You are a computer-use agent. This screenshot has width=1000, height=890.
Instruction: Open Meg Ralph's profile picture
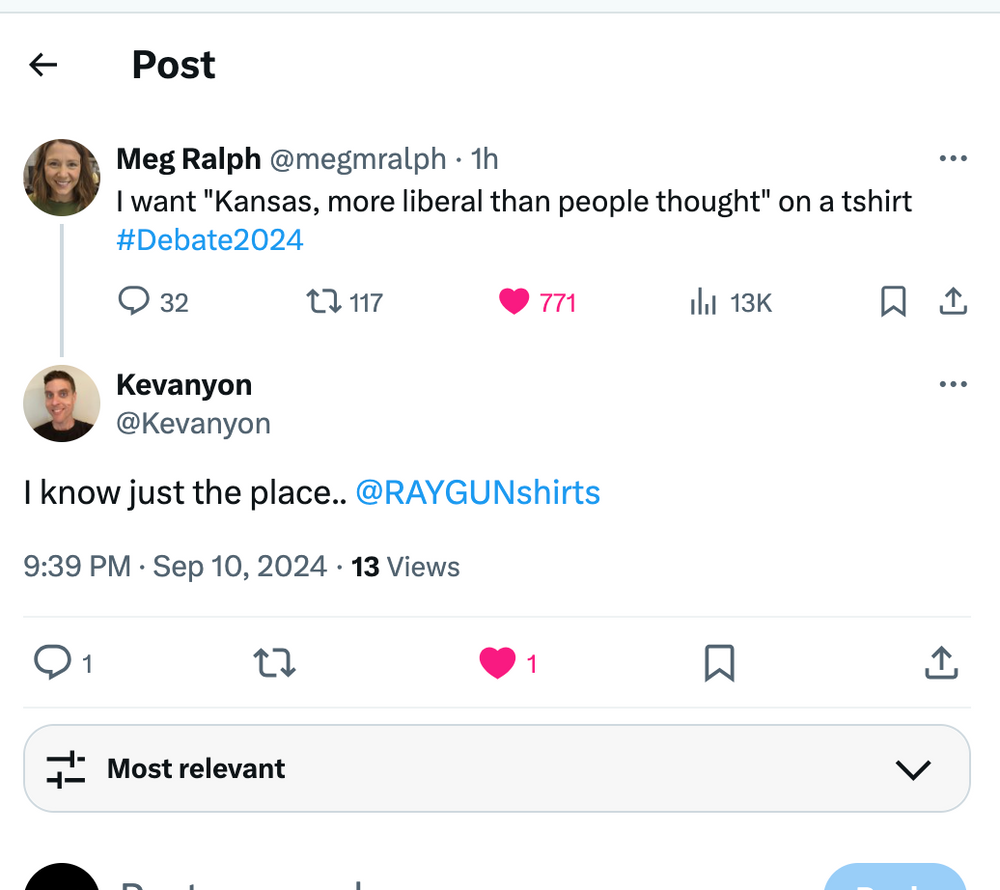coord(62,178)
